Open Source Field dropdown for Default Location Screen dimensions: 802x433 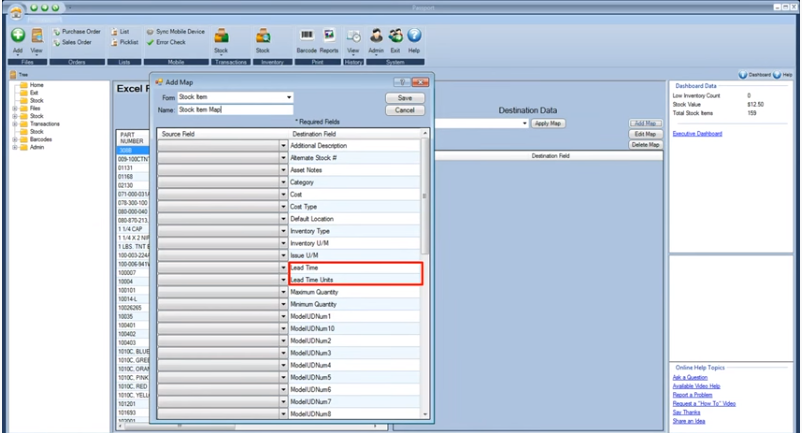[x=283, y=219]
